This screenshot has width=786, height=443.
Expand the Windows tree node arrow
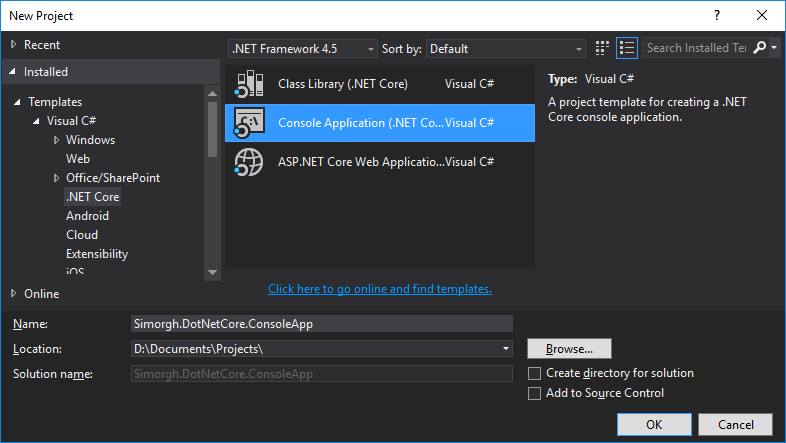[x=57, y=140]
